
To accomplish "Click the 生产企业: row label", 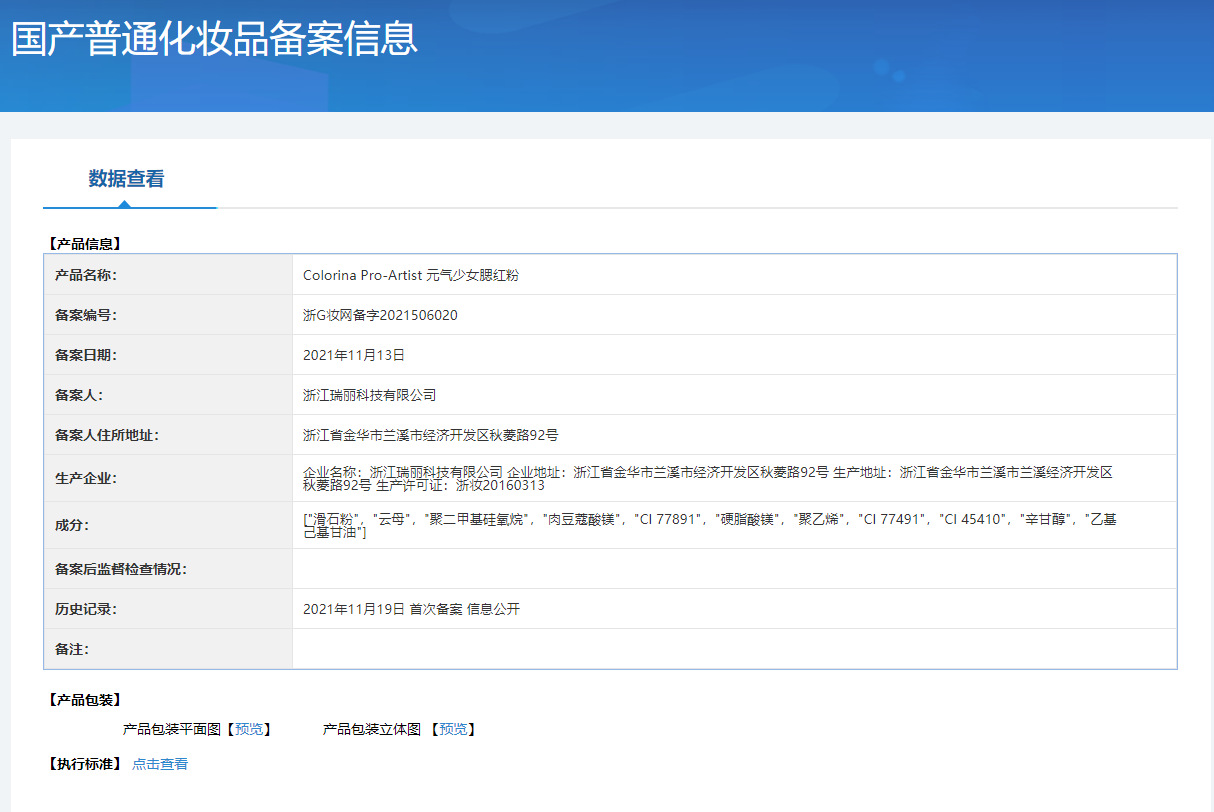I will click(86, 478).
